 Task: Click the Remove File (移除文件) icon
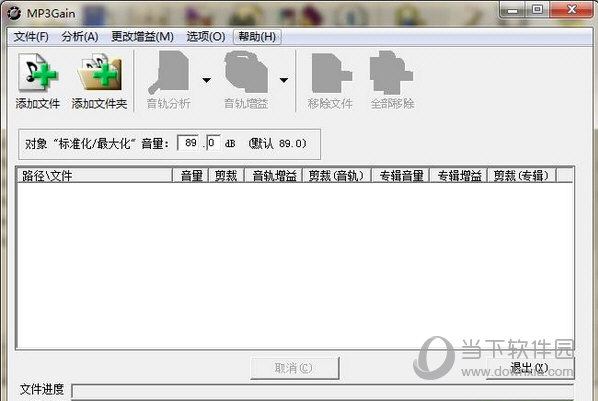(331, 72)
